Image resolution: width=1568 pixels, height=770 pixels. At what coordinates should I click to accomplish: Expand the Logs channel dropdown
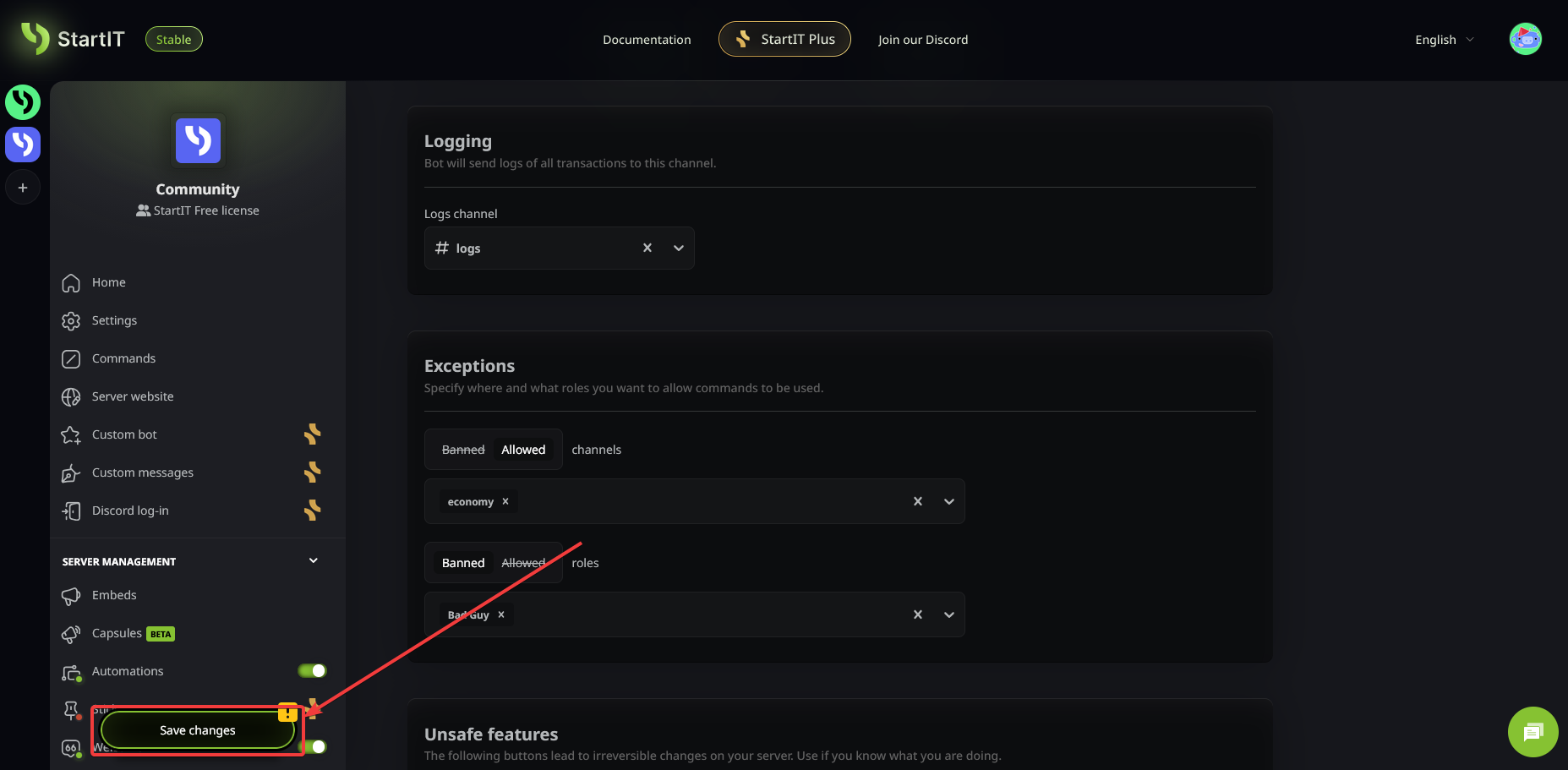[678, 248]
